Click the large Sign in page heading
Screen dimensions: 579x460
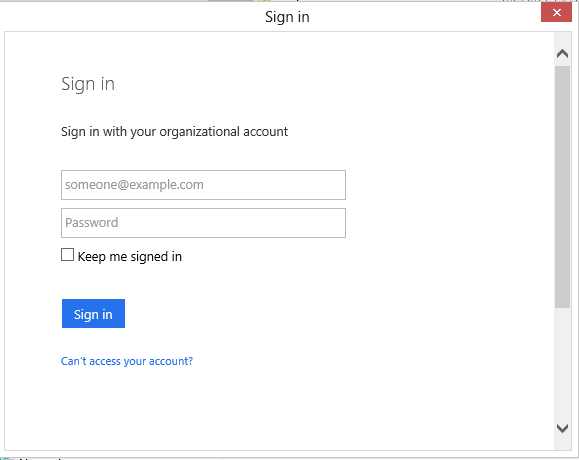click(x=88, y=85)
